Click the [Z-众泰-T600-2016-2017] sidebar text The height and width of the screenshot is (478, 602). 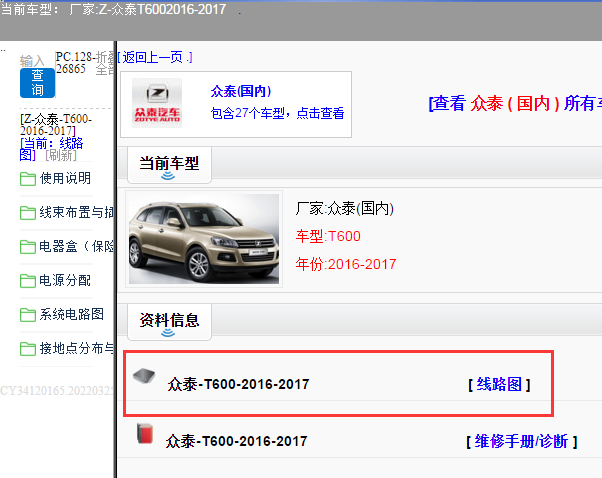[56, 125]
